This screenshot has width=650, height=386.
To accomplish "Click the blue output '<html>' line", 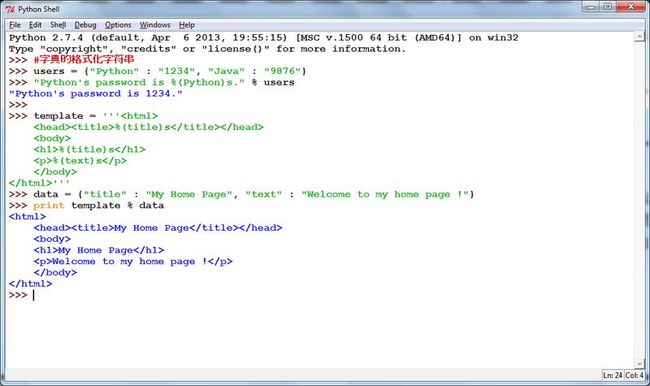I will pos(27,217).
